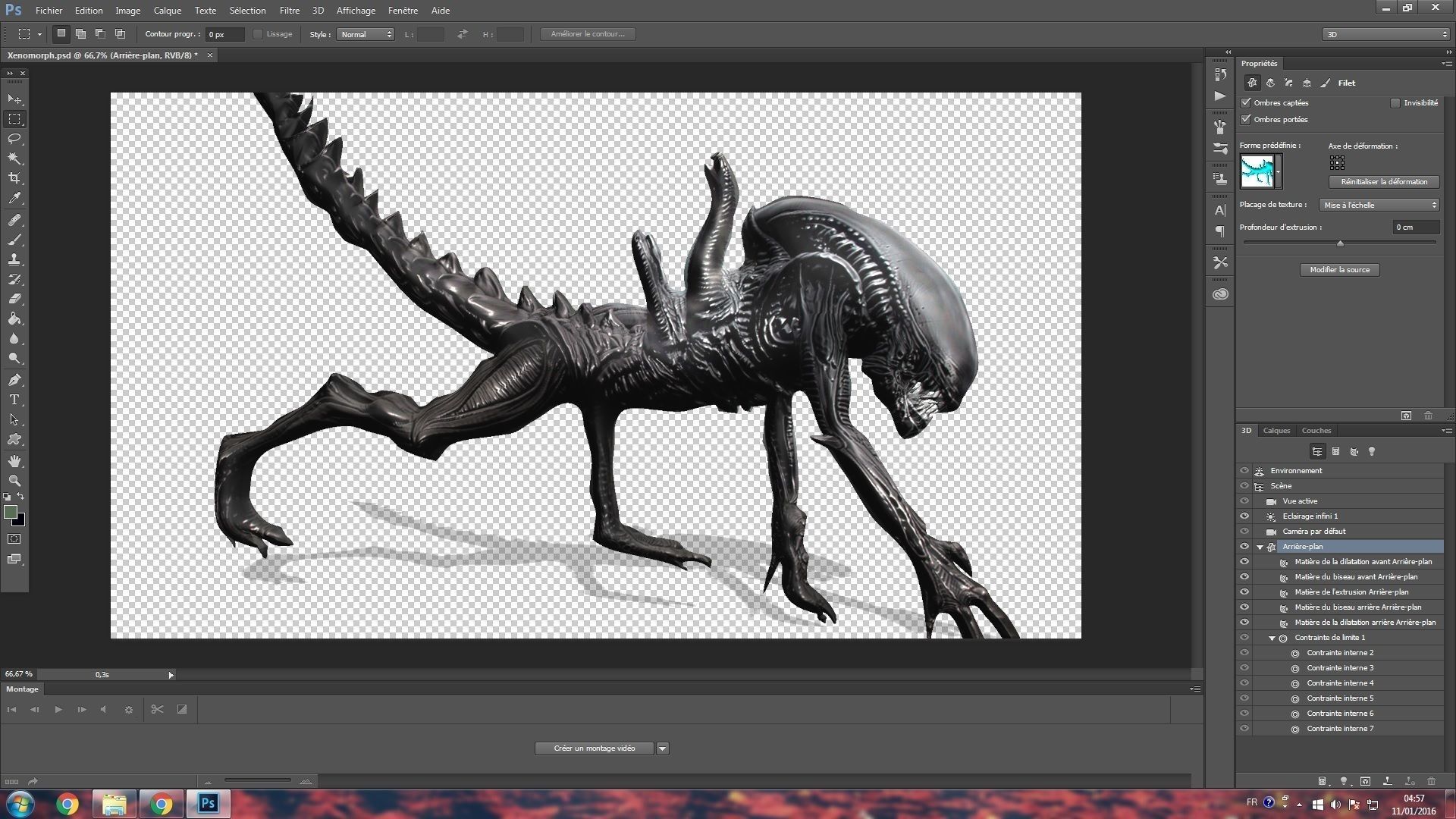Select the History Brush tool
This screenshot has height=819, width=1456.
pyautogui.click(x=14, y=279)
